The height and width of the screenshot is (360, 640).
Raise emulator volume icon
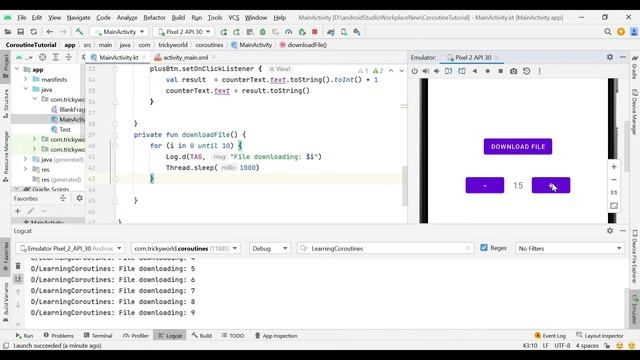click(x=426, y=71)
